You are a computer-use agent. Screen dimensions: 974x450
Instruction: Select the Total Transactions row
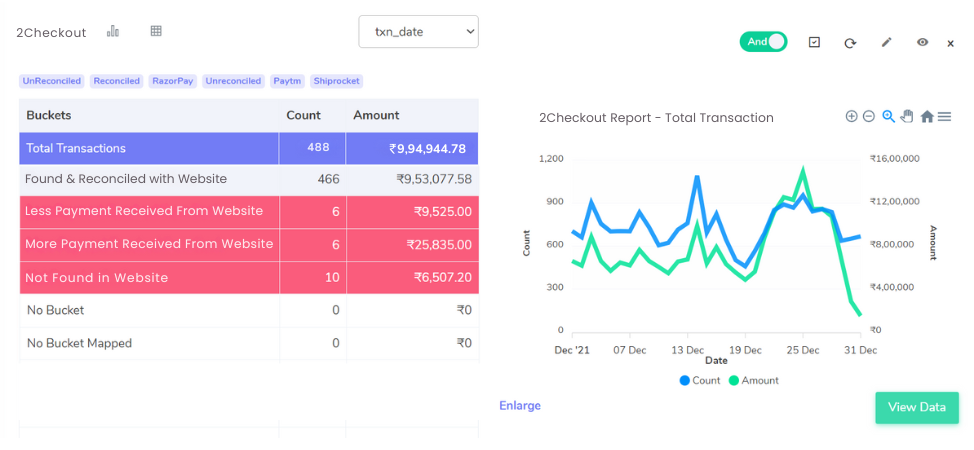pos(249,148)
